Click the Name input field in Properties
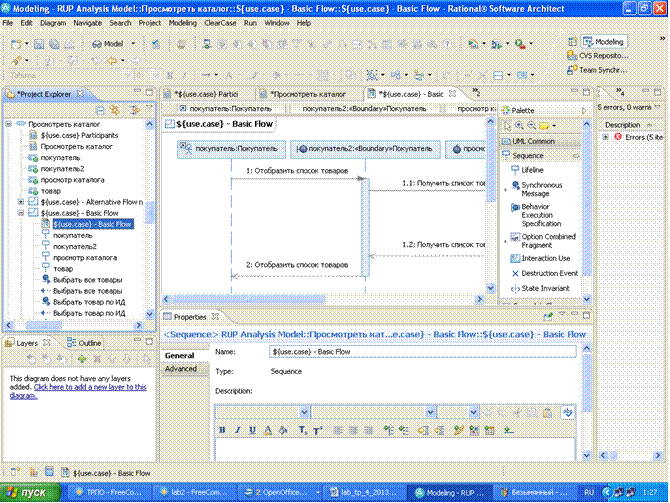The image size is (670, 503). pyautogui.click(x=422, y=352)
